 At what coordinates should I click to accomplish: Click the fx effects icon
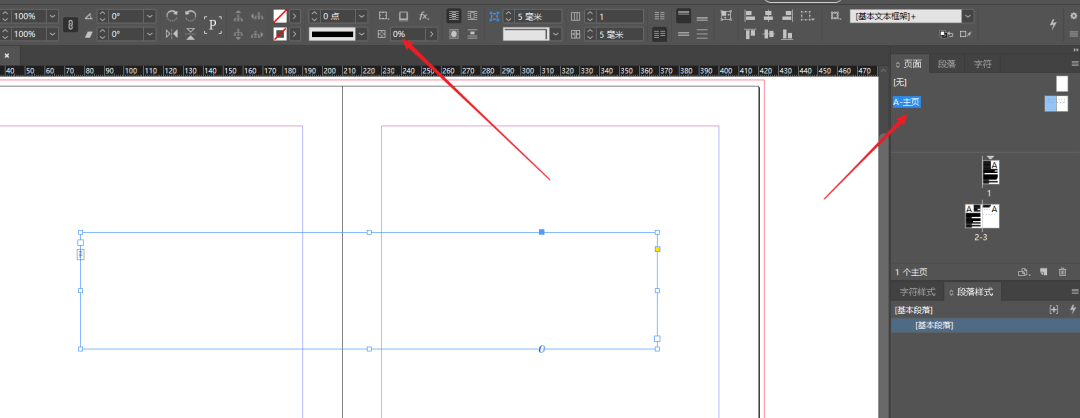(x=424, y=16)
